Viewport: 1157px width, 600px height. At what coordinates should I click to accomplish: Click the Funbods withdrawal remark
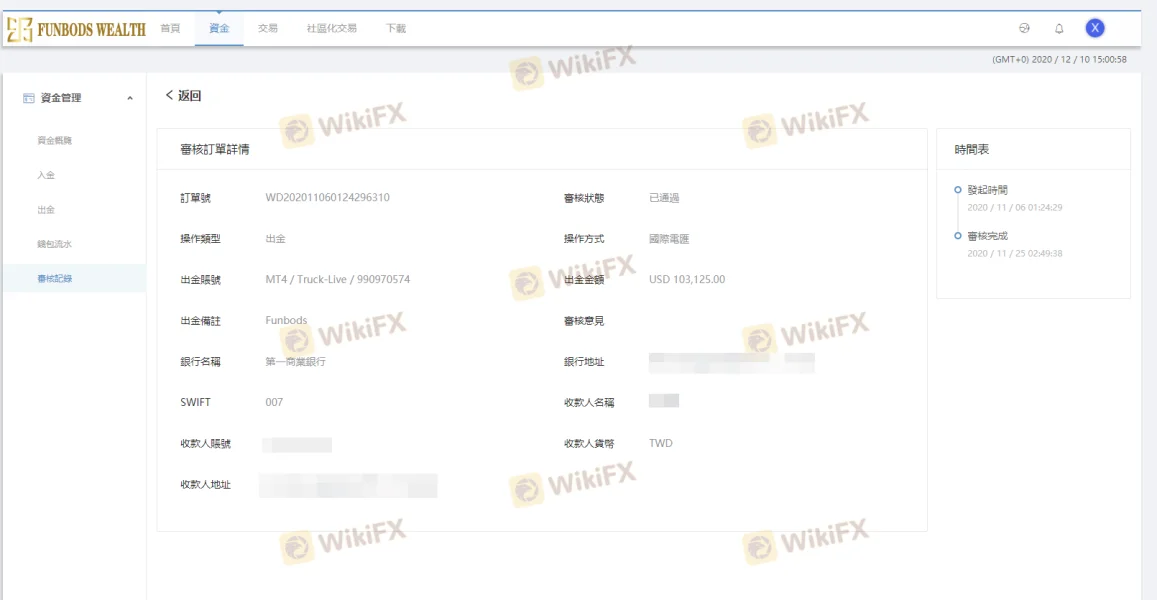coord(286,320)
